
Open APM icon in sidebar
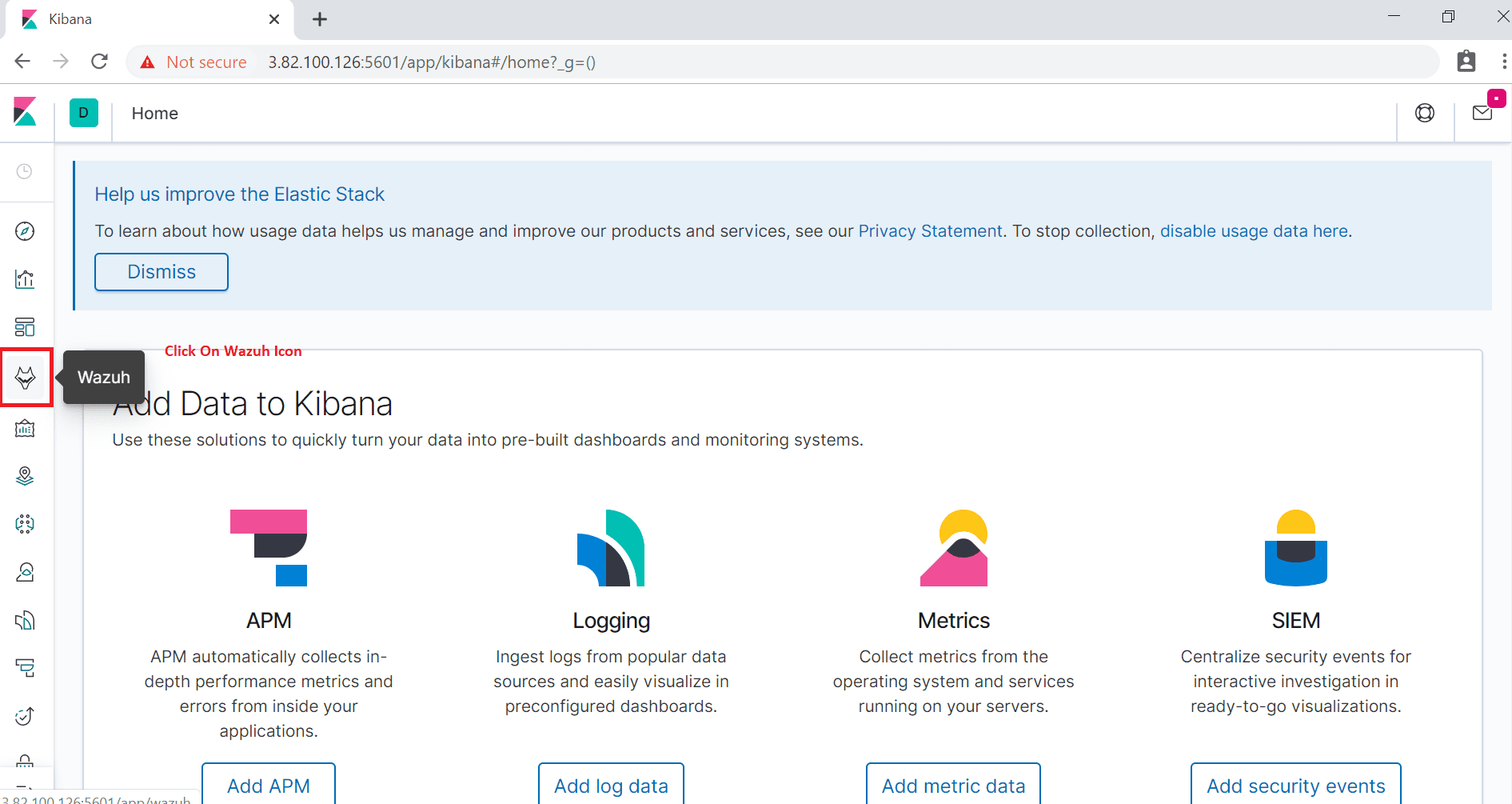pyautogui.click(x=25, y=668)
